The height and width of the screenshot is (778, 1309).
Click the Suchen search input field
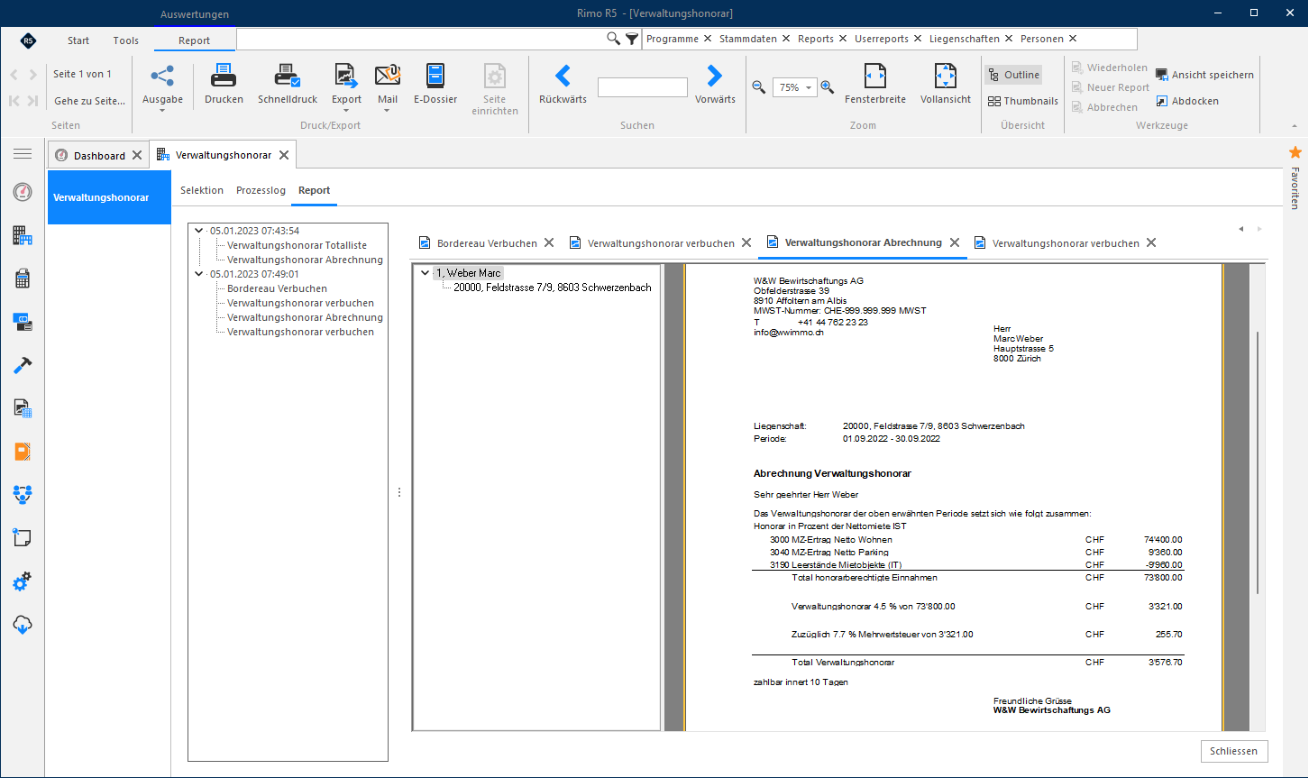[643, 88]
